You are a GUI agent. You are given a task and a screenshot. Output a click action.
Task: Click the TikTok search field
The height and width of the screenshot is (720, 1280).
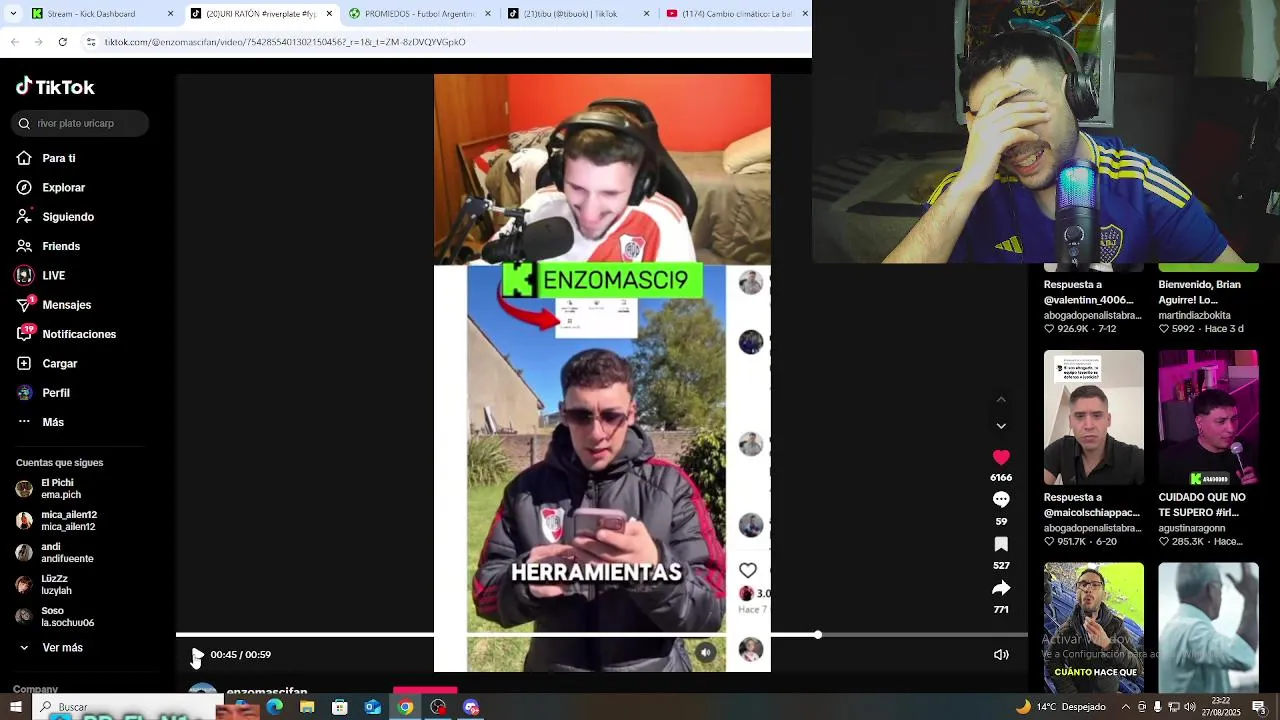pos(81,124)
